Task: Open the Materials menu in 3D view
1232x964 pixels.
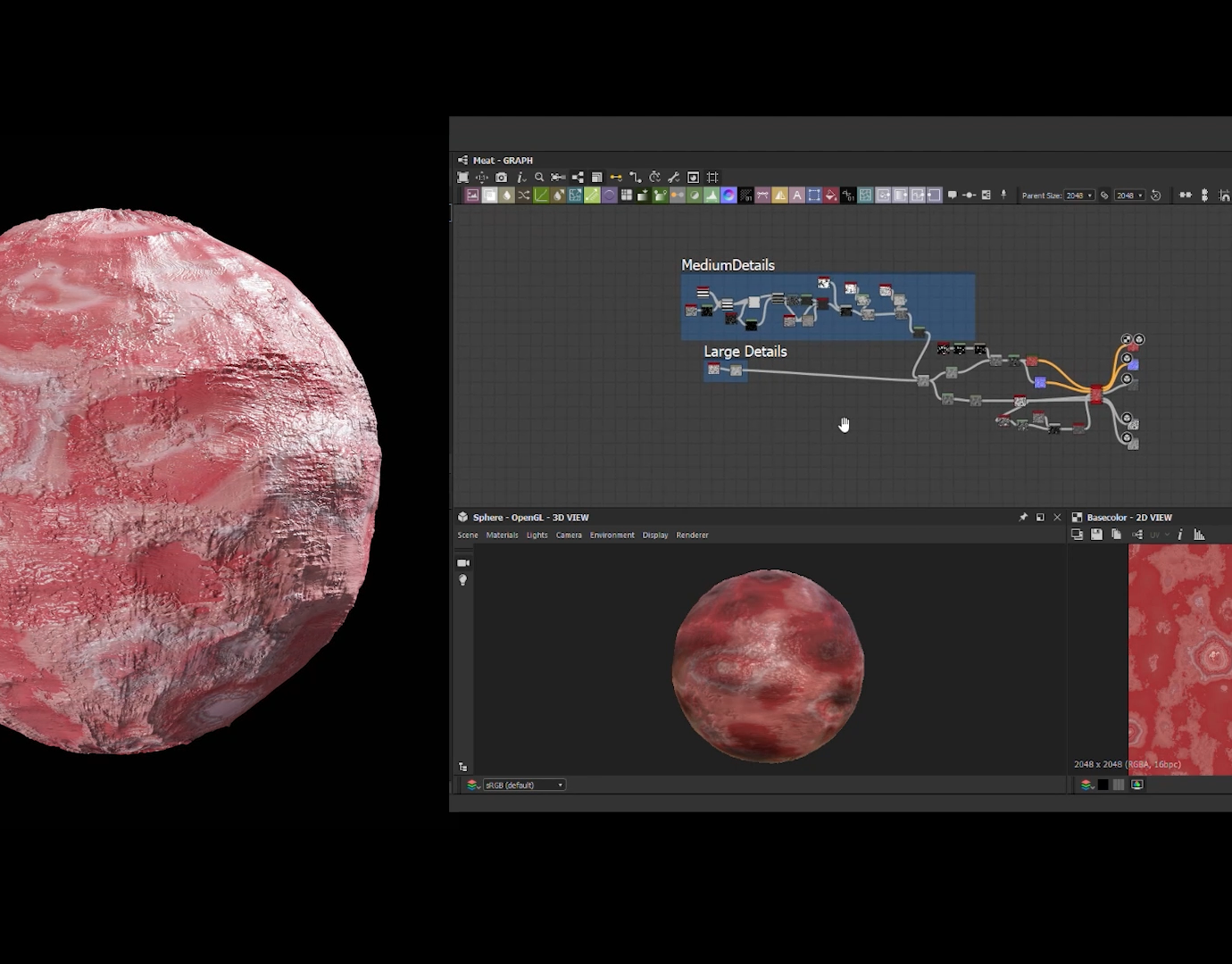Action: (502, 536)
